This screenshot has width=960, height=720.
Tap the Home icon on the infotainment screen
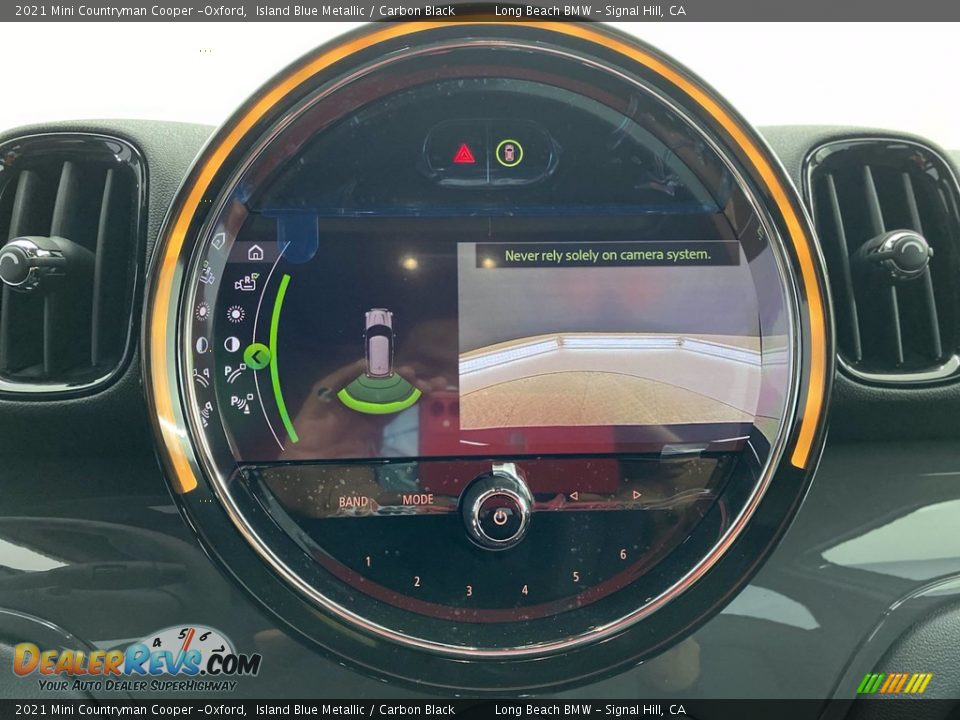click(255, 252)
